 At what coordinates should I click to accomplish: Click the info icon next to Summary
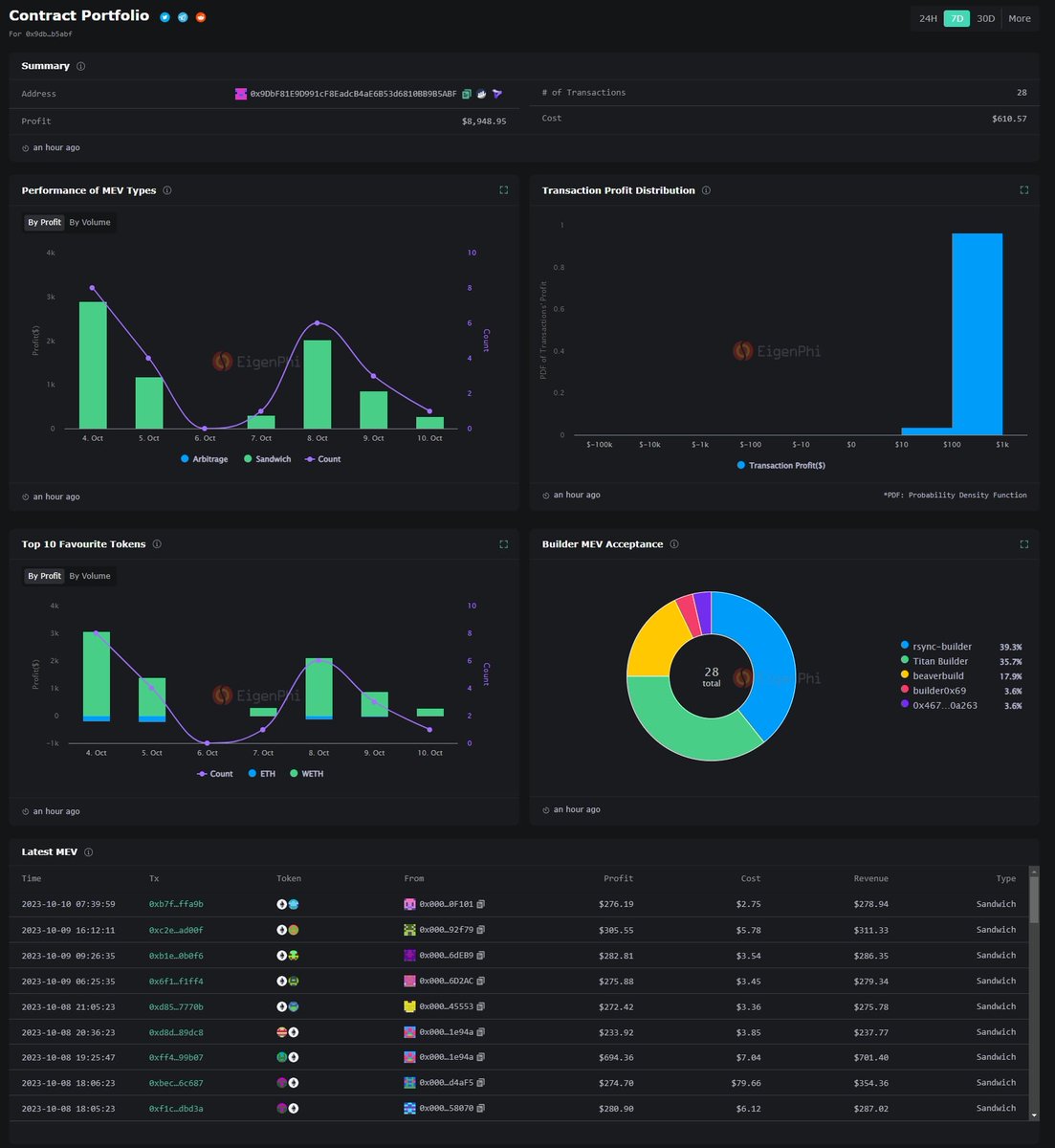(x=79, y=66)
